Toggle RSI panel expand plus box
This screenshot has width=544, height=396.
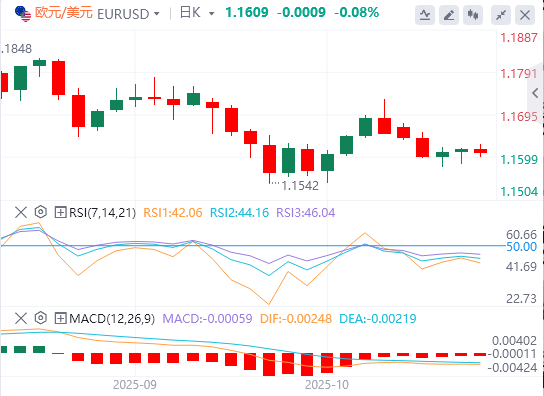tap(60, 212)
